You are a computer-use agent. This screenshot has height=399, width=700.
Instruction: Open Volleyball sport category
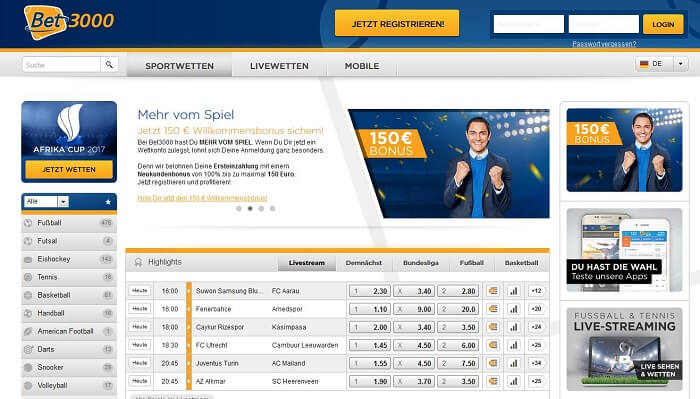(x=69, y=386)
